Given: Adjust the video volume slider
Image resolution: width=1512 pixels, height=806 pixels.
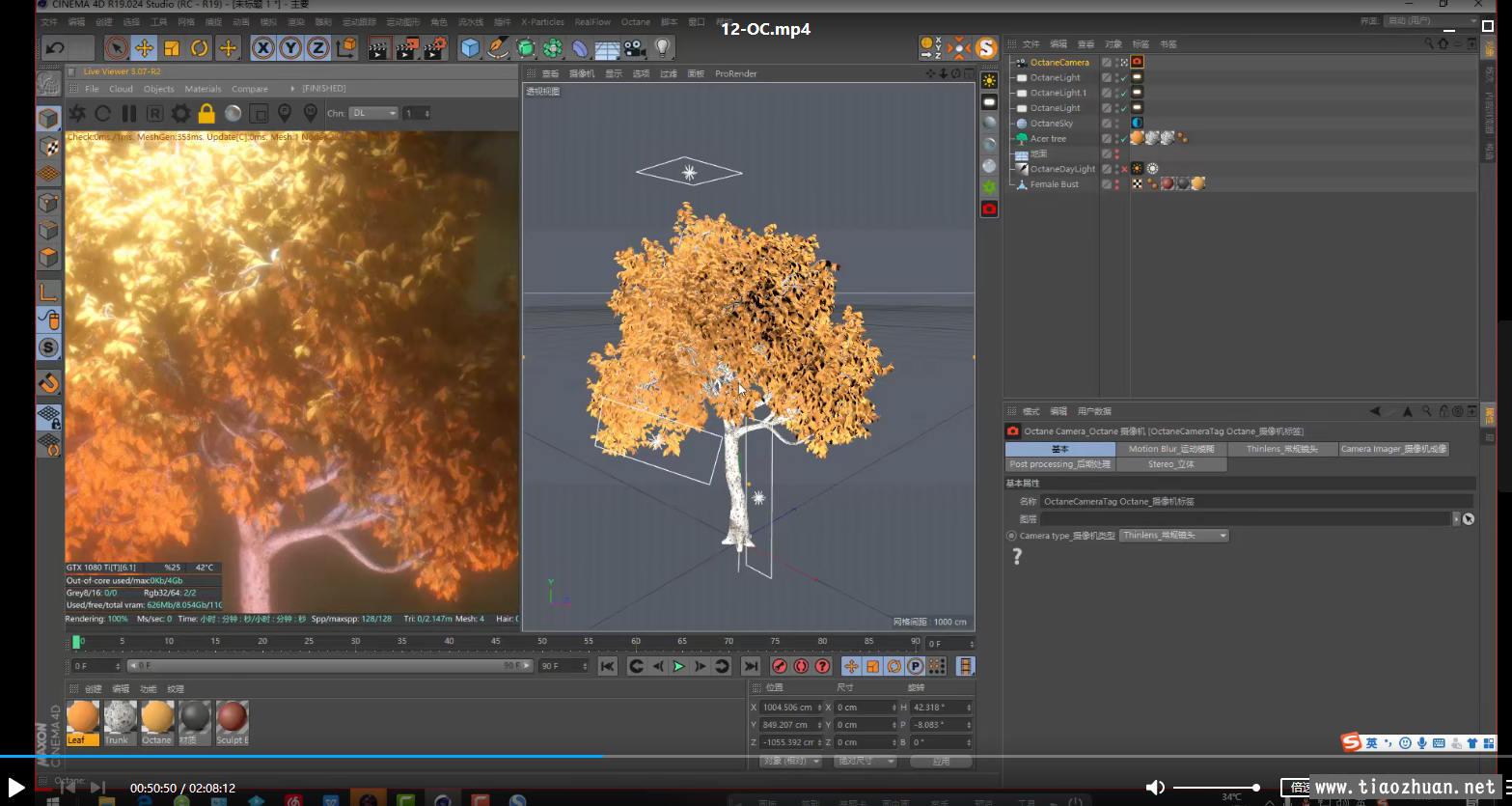Looking at the screenshot, I should [x=1217, y=788].
